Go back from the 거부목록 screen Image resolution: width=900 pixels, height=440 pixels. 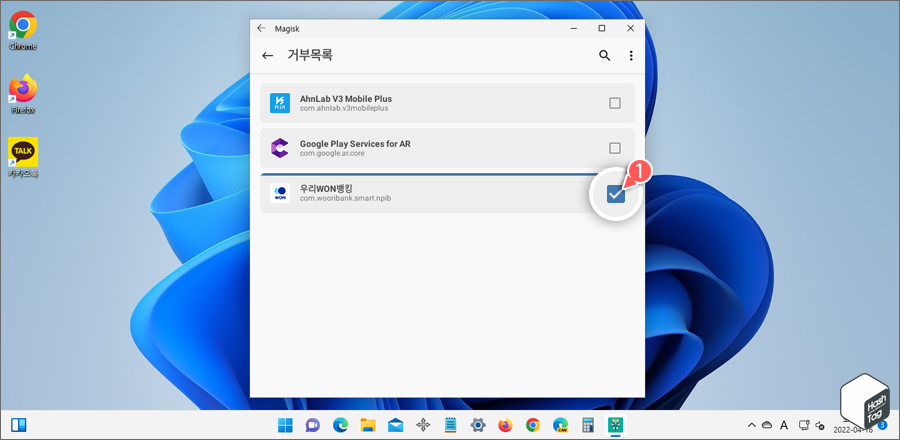[x=267, y=56]
